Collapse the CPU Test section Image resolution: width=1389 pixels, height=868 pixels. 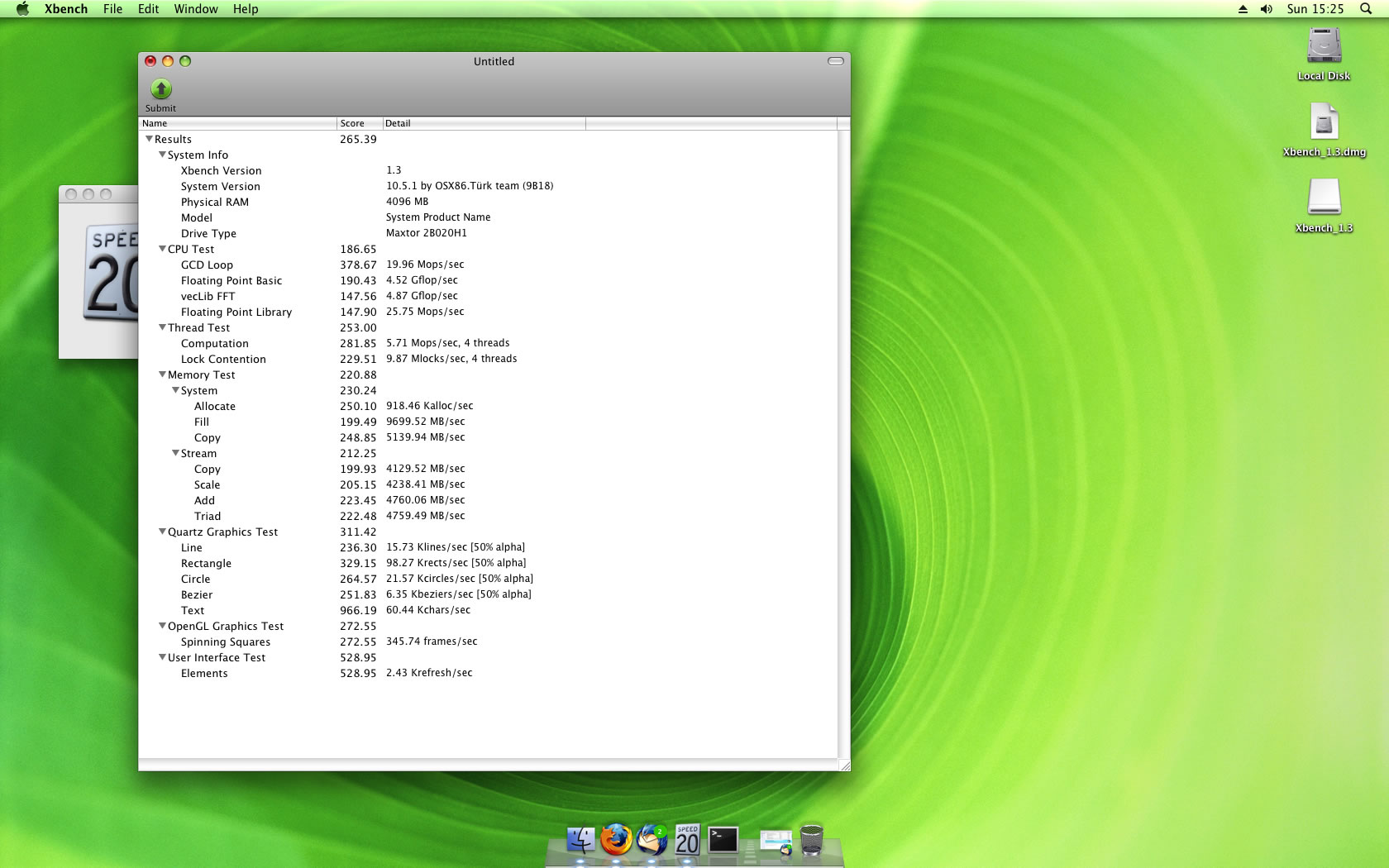(162, 249)
